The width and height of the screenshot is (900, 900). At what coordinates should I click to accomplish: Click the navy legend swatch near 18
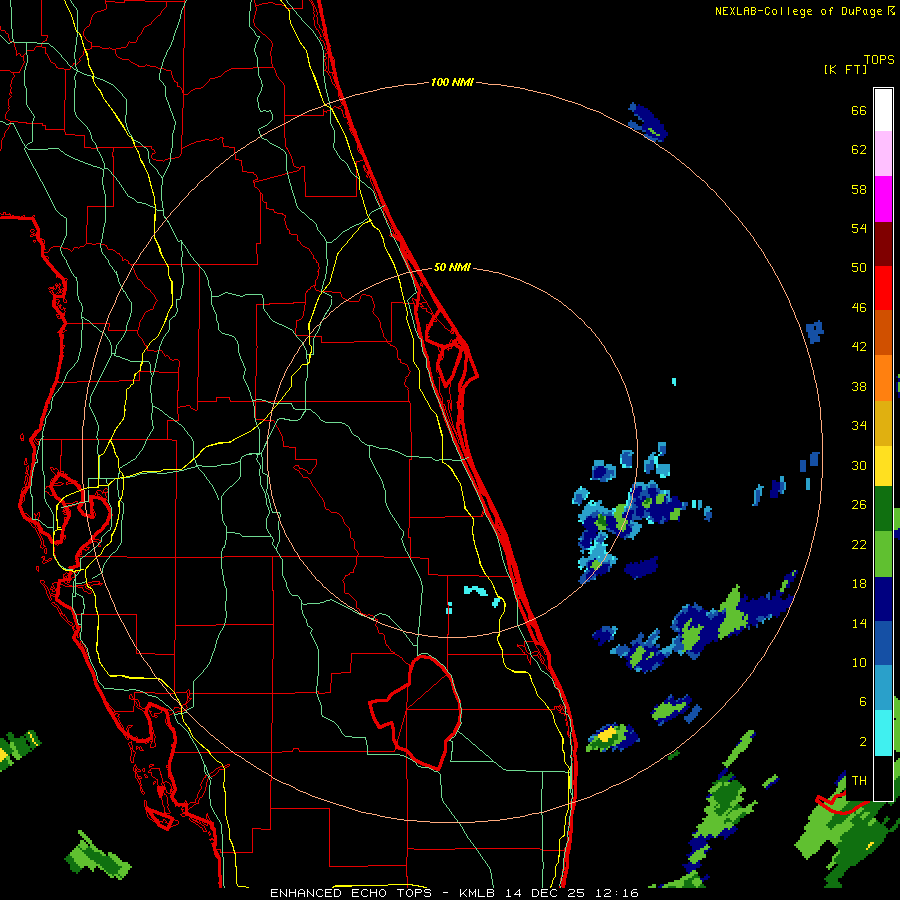[883, 599]
